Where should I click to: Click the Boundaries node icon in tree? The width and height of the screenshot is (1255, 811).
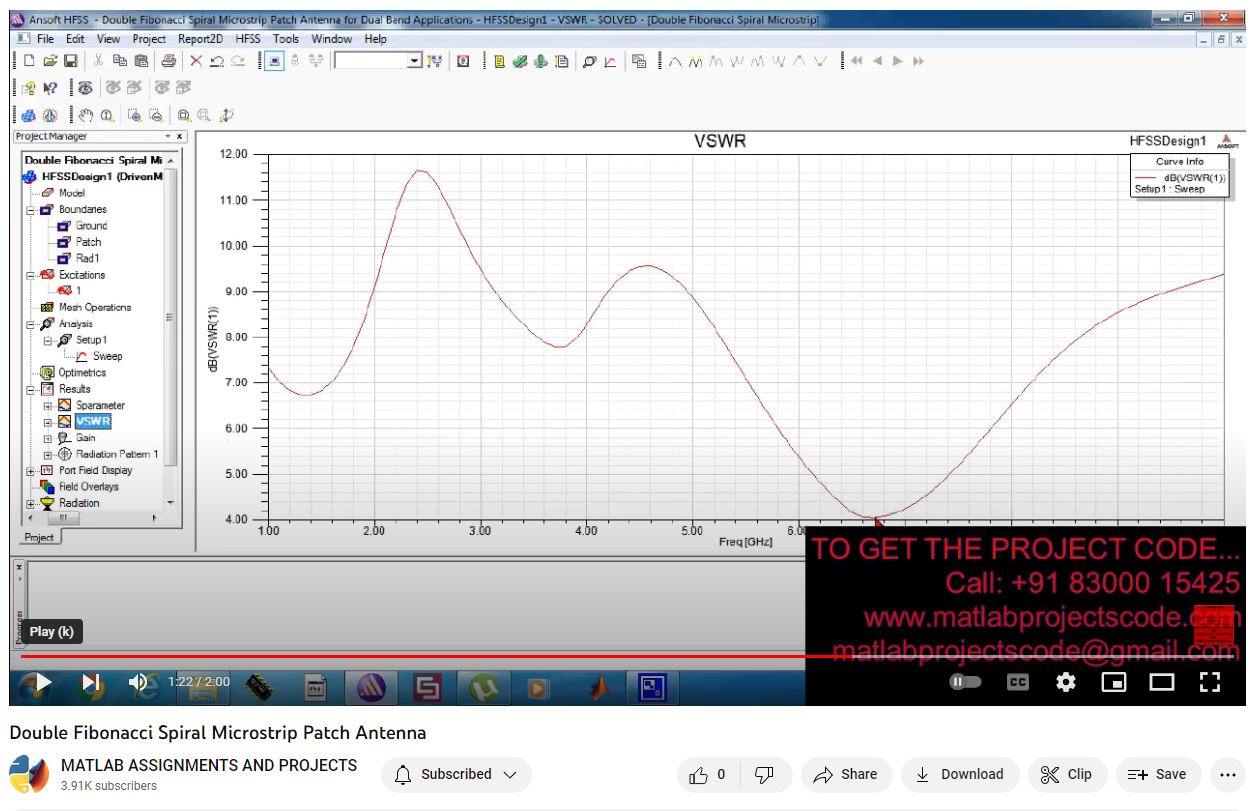(x=46, y=209)
